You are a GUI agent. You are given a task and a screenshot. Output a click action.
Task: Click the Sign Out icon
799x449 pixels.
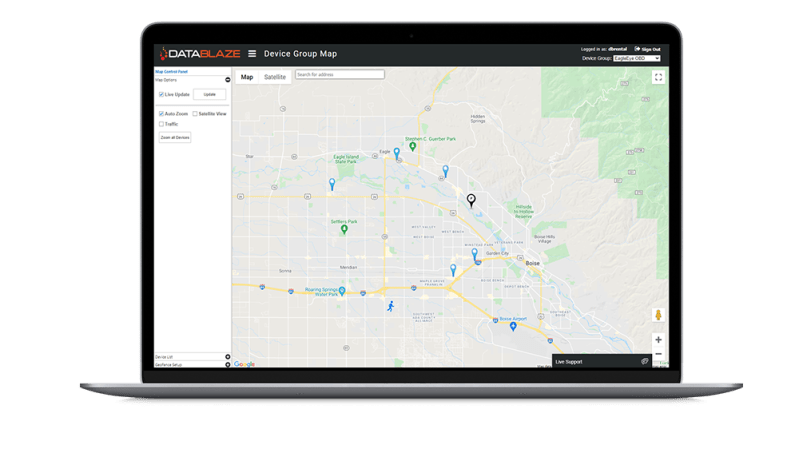[637, 49]
